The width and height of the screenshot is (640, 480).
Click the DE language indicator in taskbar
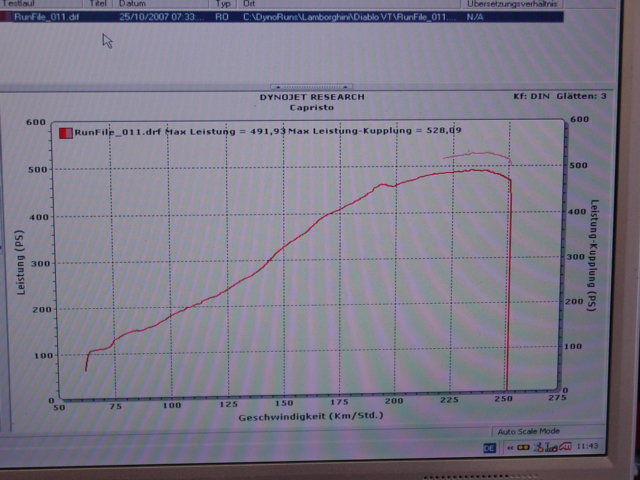coord(491,450)
